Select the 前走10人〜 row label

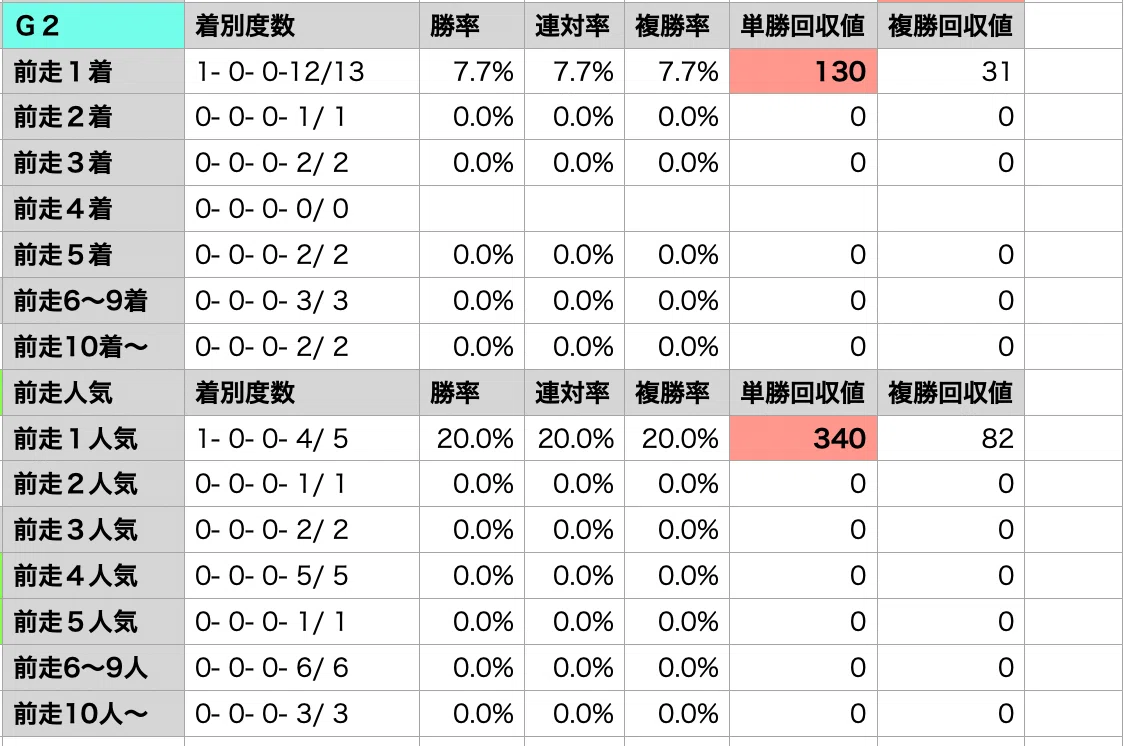93,714
